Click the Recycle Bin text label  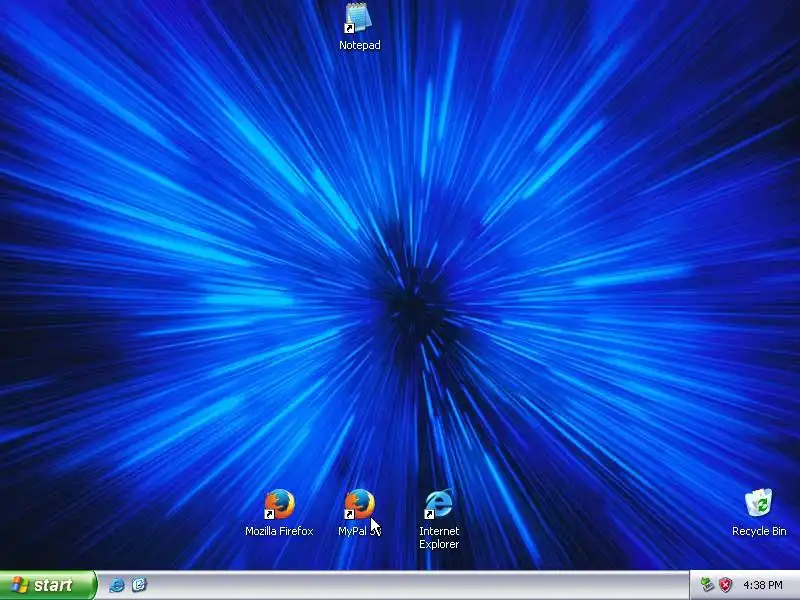click(759, 531)
